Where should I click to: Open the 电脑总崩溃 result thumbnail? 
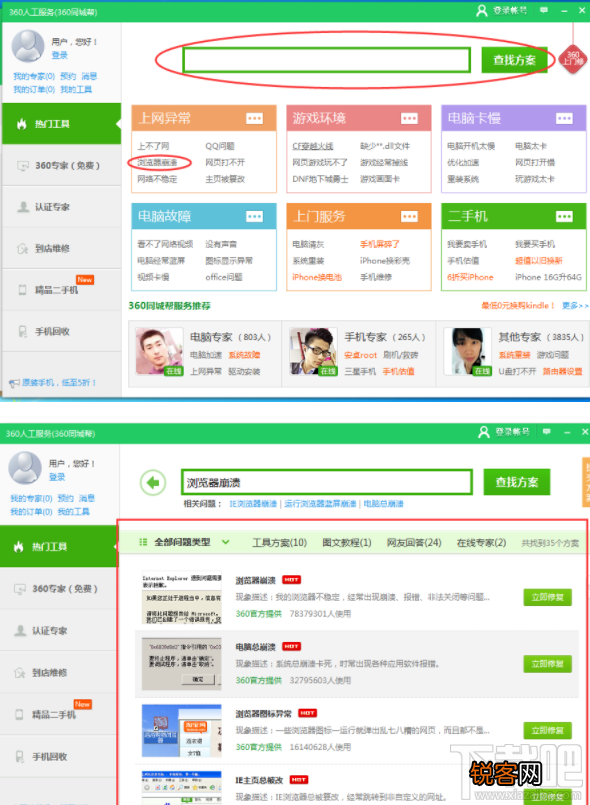tap(182, 664)
